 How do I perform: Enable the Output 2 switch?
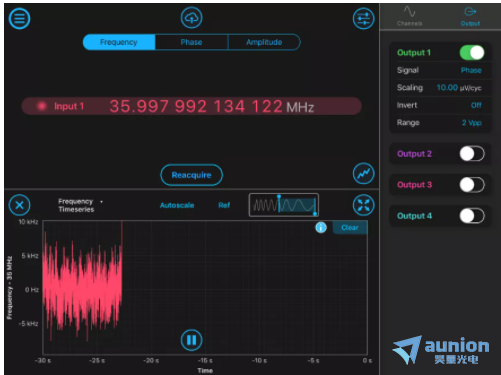(472, 154)
